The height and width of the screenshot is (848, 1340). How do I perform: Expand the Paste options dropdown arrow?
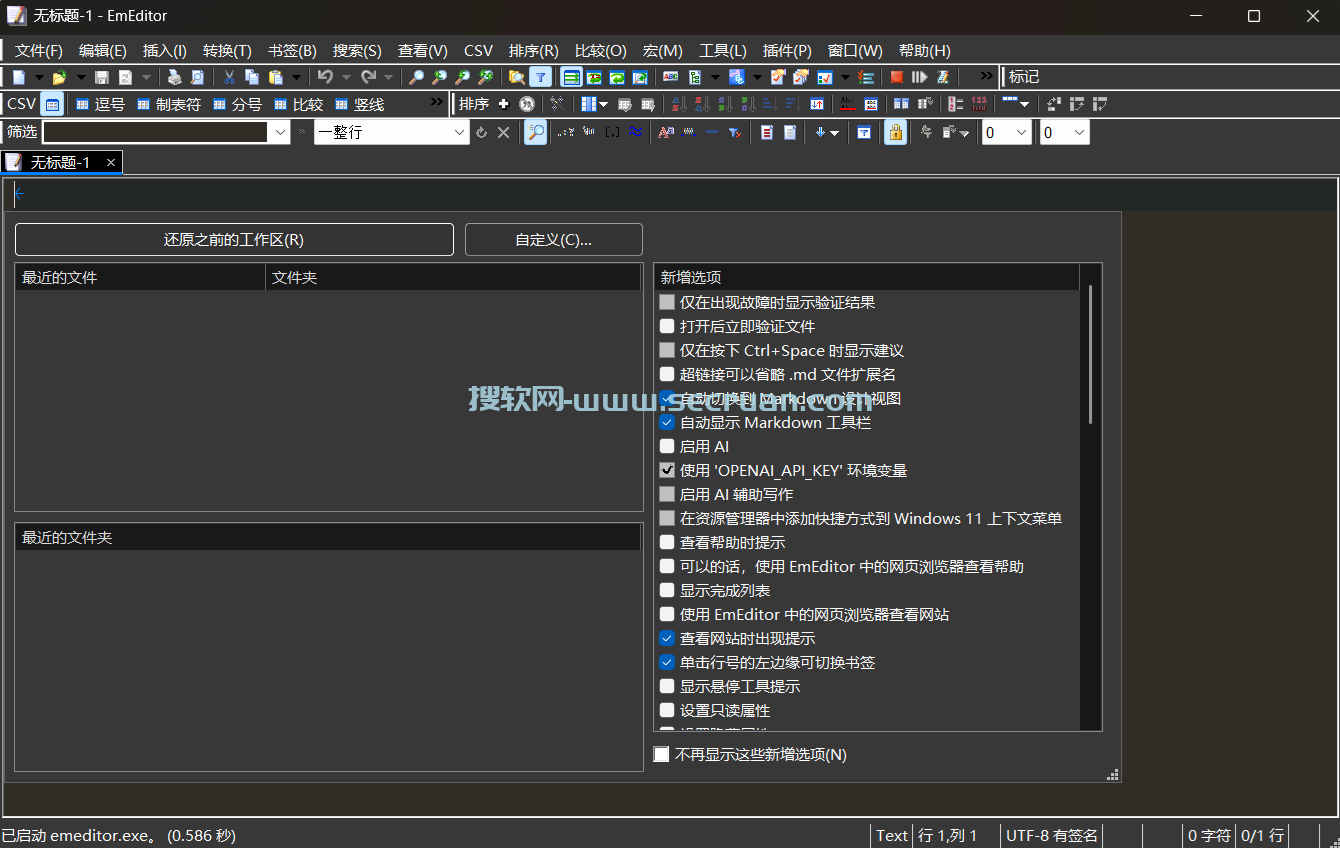point(296,77)
